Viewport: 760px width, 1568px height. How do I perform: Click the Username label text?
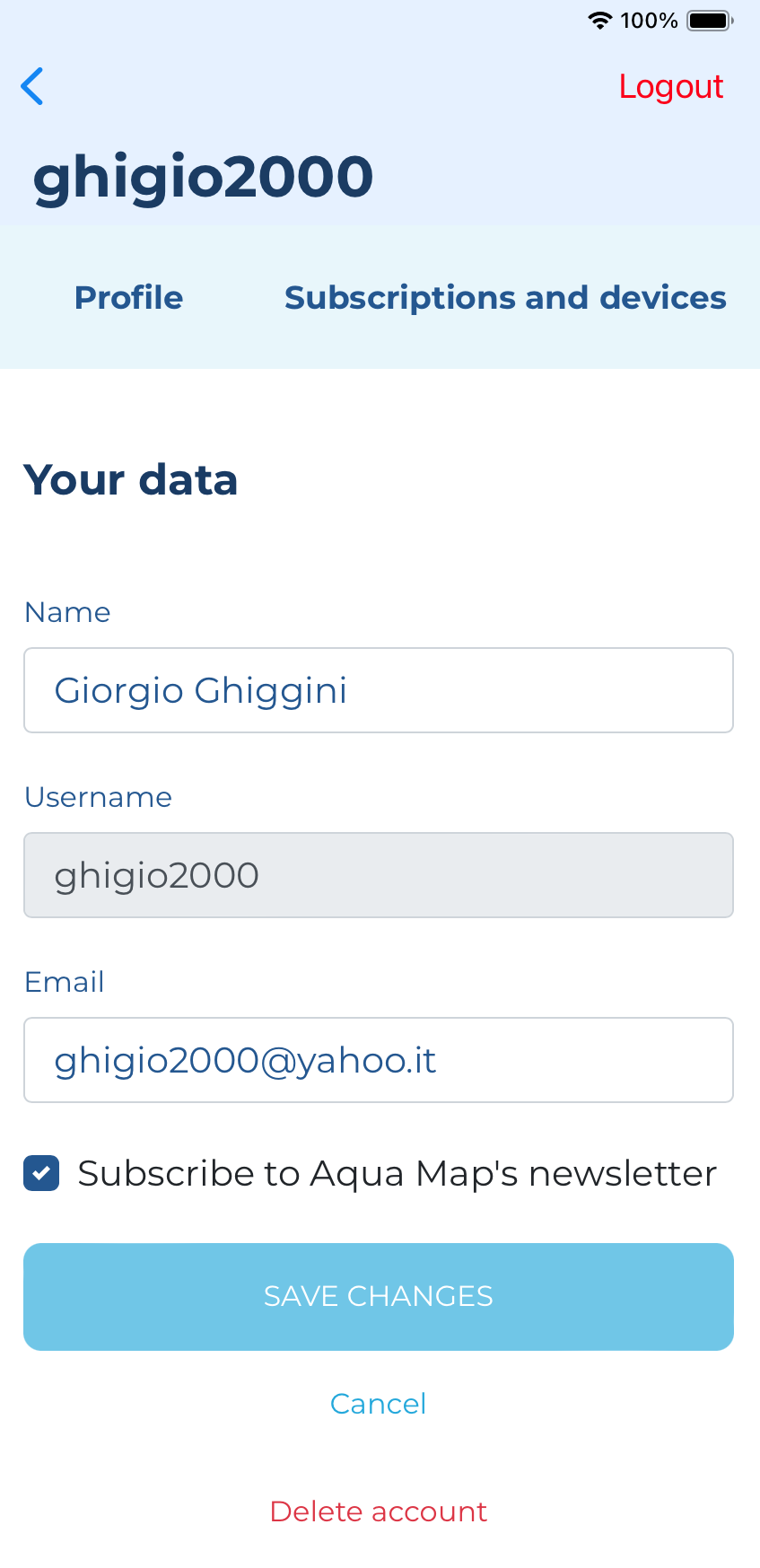[x=98, y=797]
